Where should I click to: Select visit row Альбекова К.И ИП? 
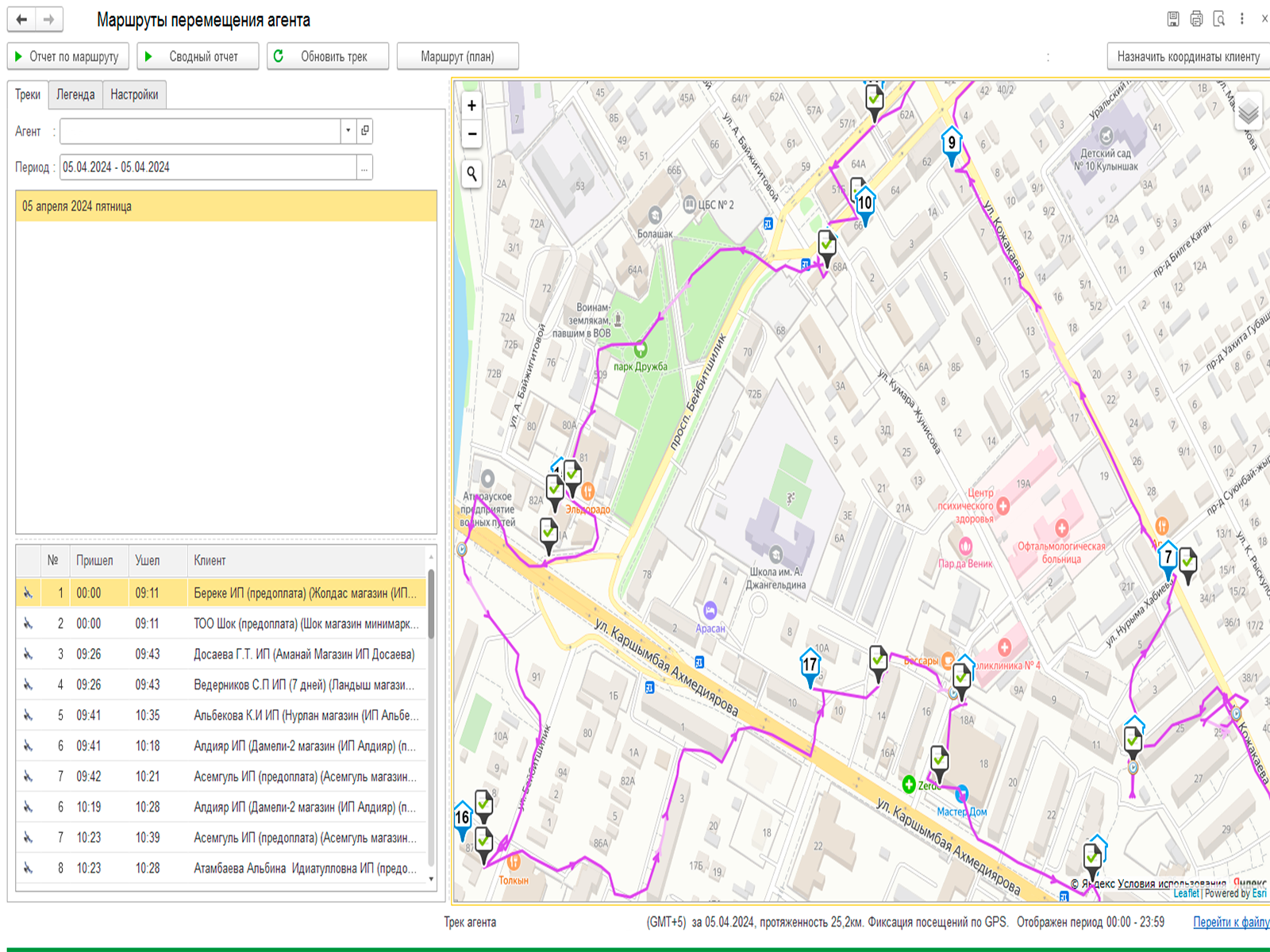pyautogui.click(x=221, y=716)
